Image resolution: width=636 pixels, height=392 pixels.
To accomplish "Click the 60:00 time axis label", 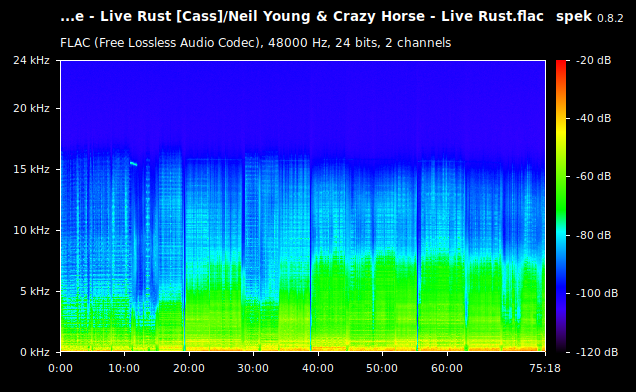I will pyautogui.click(x=447, y=368).
